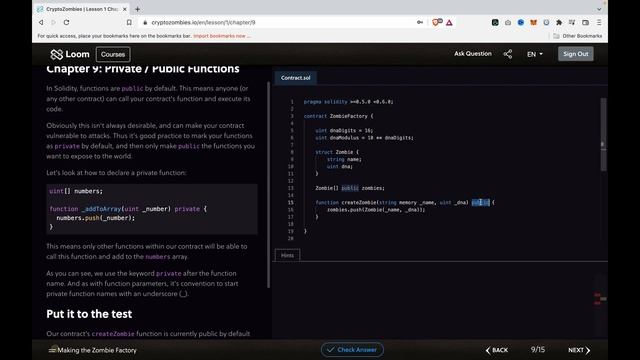Open the MetaMask fox extension
This screenshot has height=360, width=640.
(x=533, y=22)
